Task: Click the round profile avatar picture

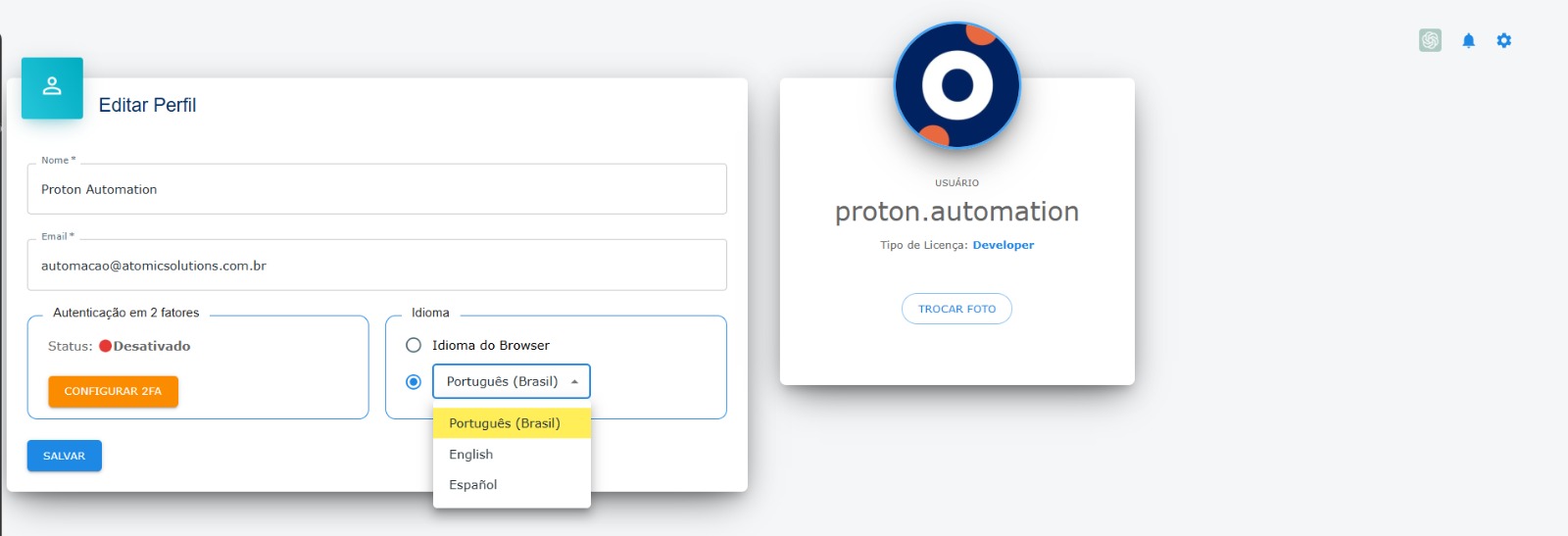Action: click(957, 85)
